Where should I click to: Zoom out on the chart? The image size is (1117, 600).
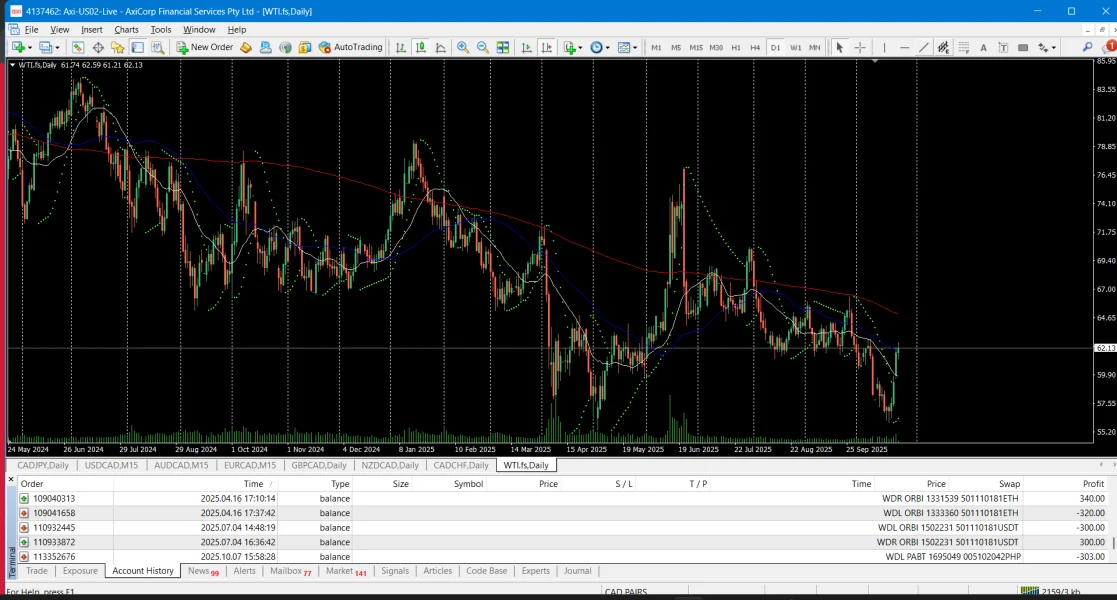coord(483,47)
